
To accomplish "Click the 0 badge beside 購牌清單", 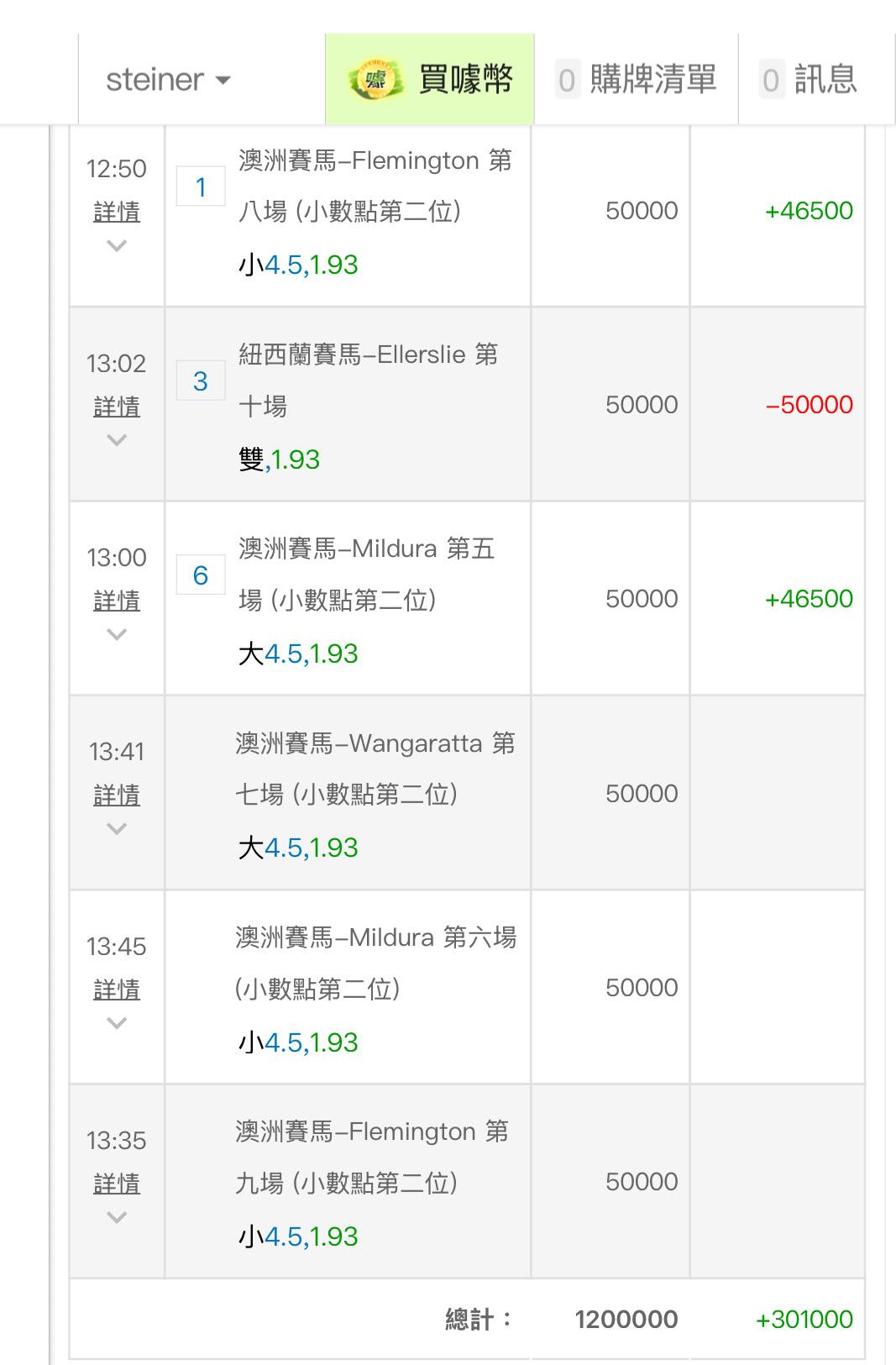I will [x=568, y=81].
